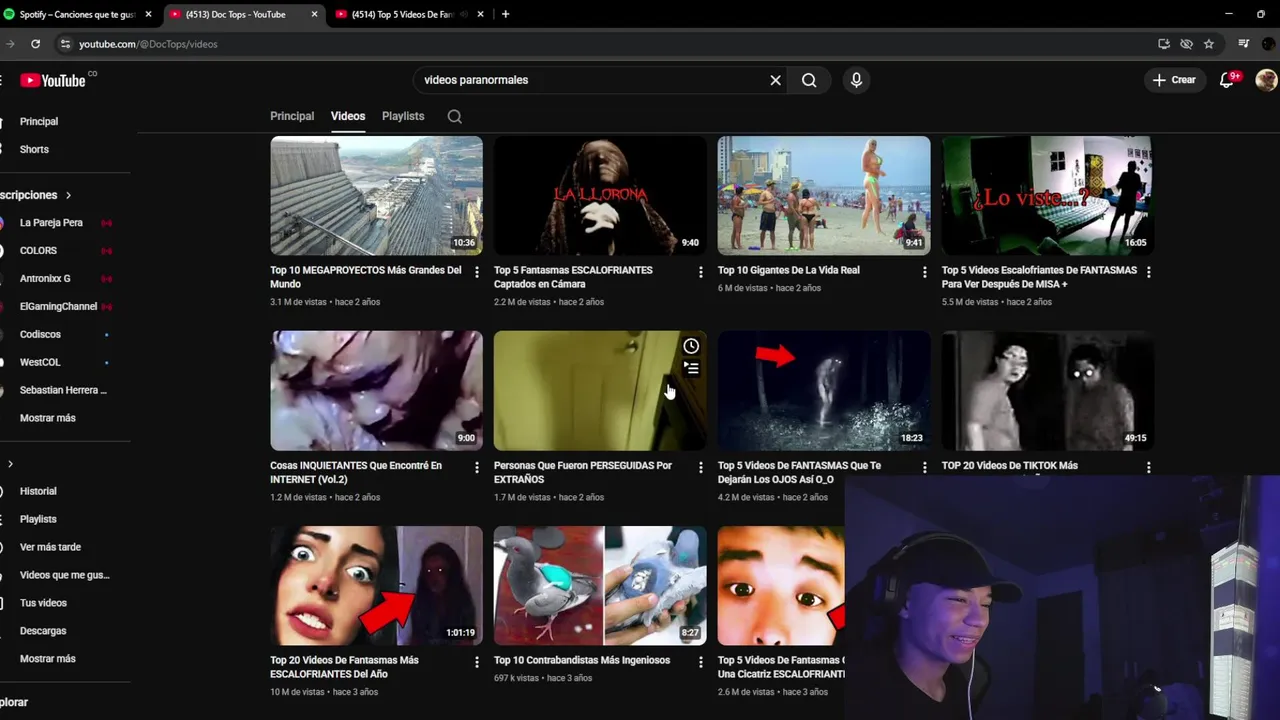Add to queue icon on thumbnail
The image size is (1280, 720).
tap(691, 368)
